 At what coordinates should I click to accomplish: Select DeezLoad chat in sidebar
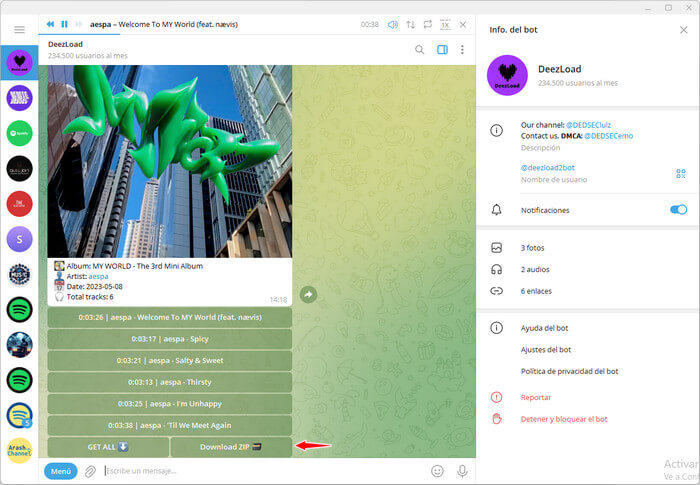coord(20,63)
